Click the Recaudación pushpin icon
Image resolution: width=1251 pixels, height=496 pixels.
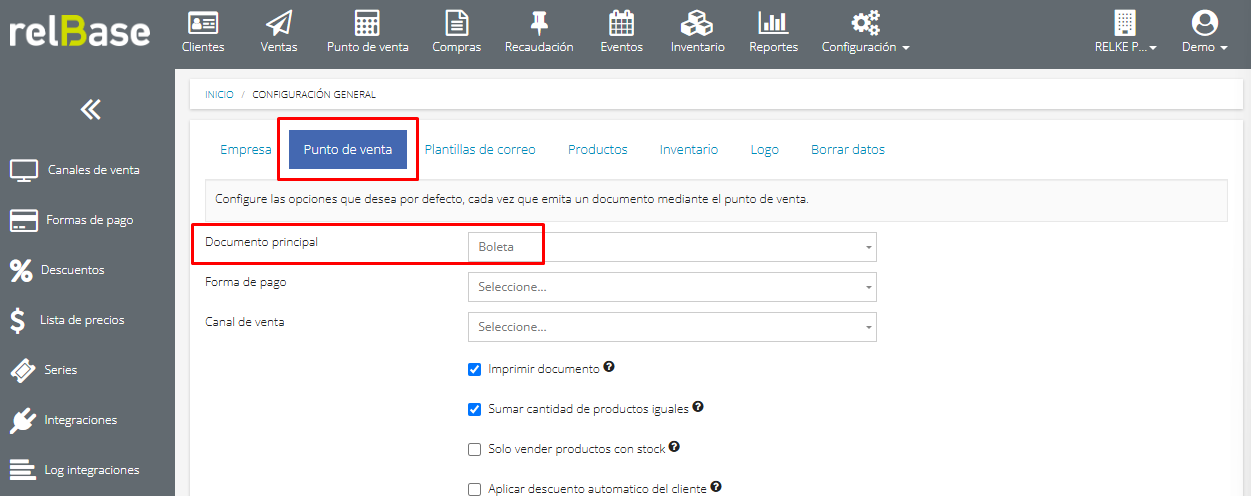539,23
